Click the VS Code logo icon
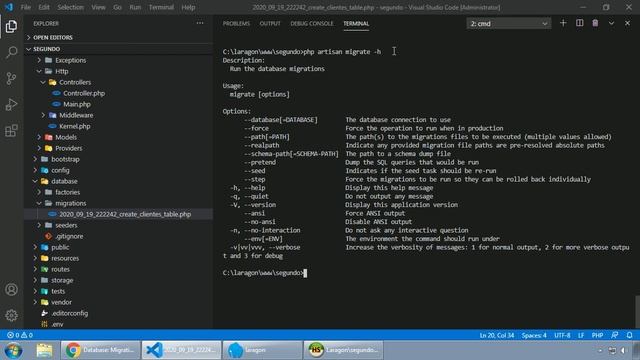Screen dimensions: 640x360 pos(9,7)
